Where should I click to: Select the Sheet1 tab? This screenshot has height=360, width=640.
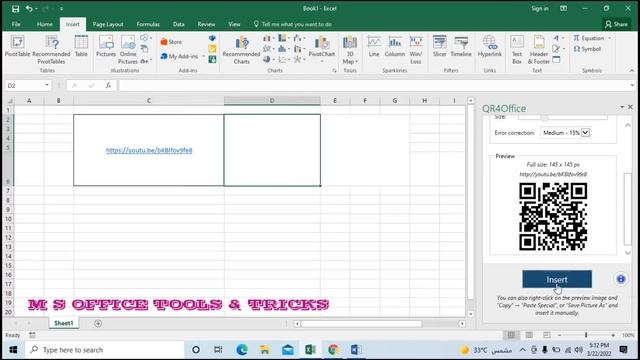64,323
